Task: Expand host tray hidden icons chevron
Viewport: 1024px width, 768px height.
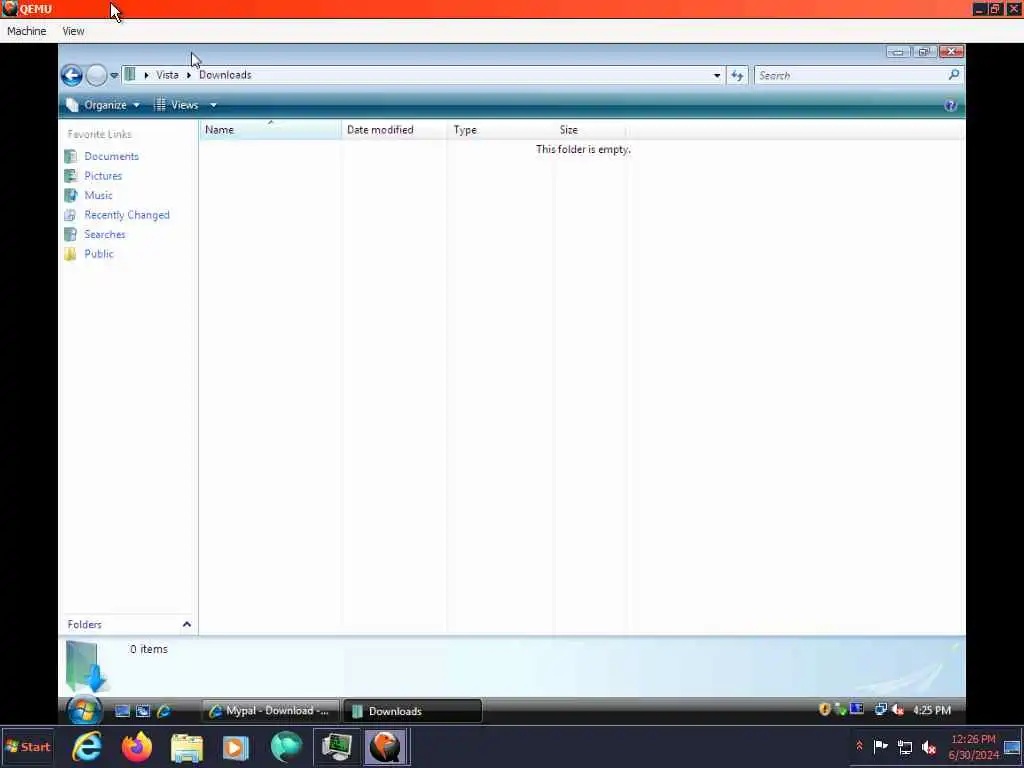Action: [859, 746]
